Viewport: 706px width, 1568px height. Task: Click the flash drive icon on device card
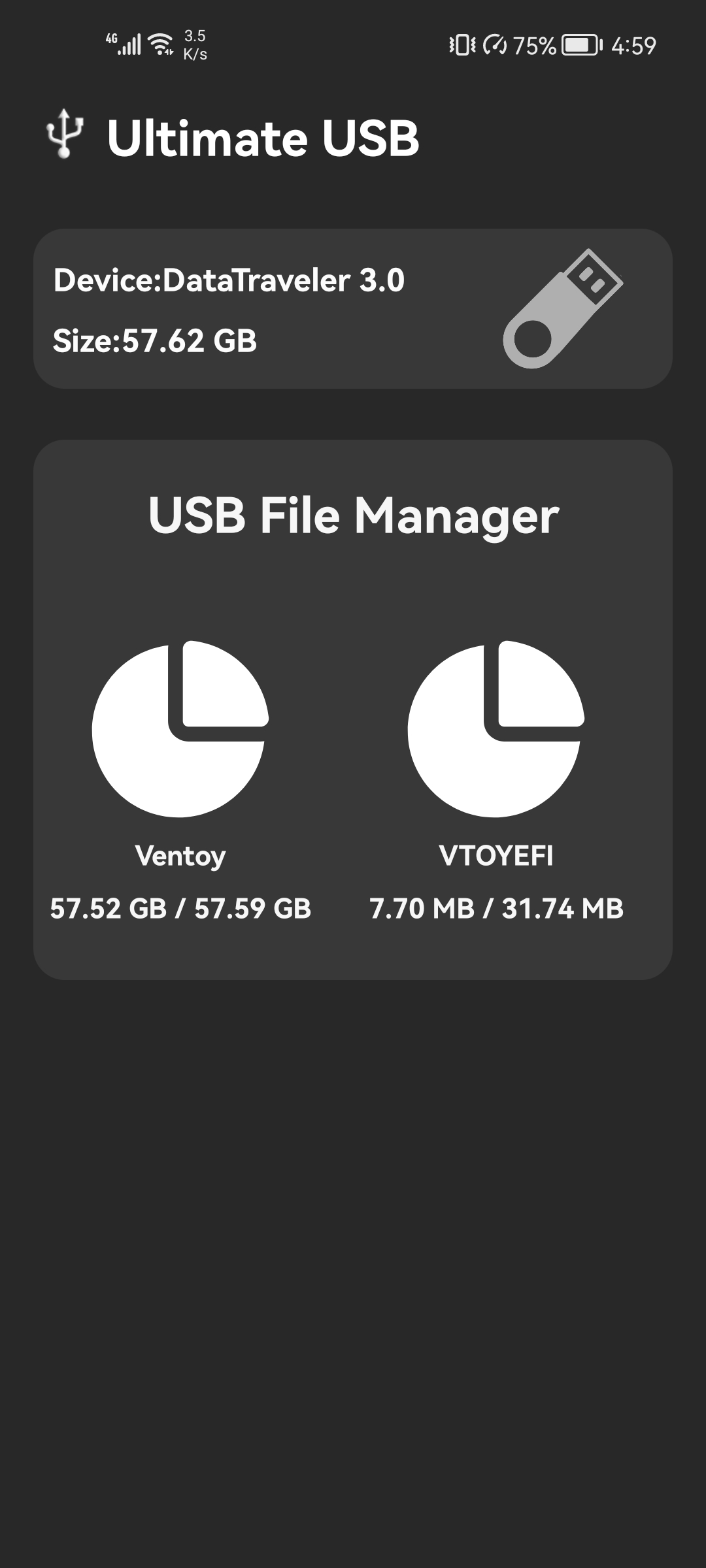click(x=562, y=310)
